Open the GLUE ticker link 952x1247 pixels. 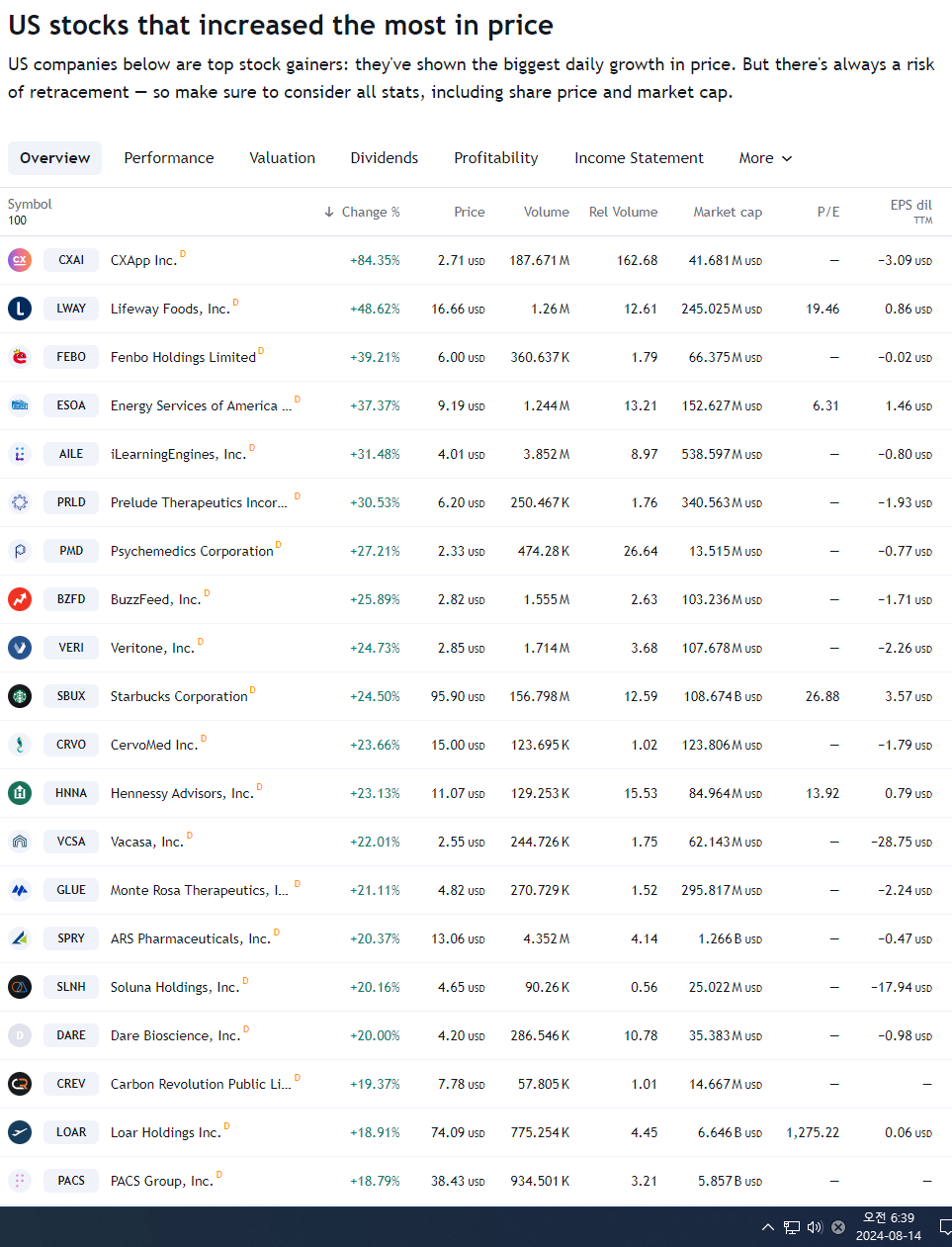pos(71,890)
